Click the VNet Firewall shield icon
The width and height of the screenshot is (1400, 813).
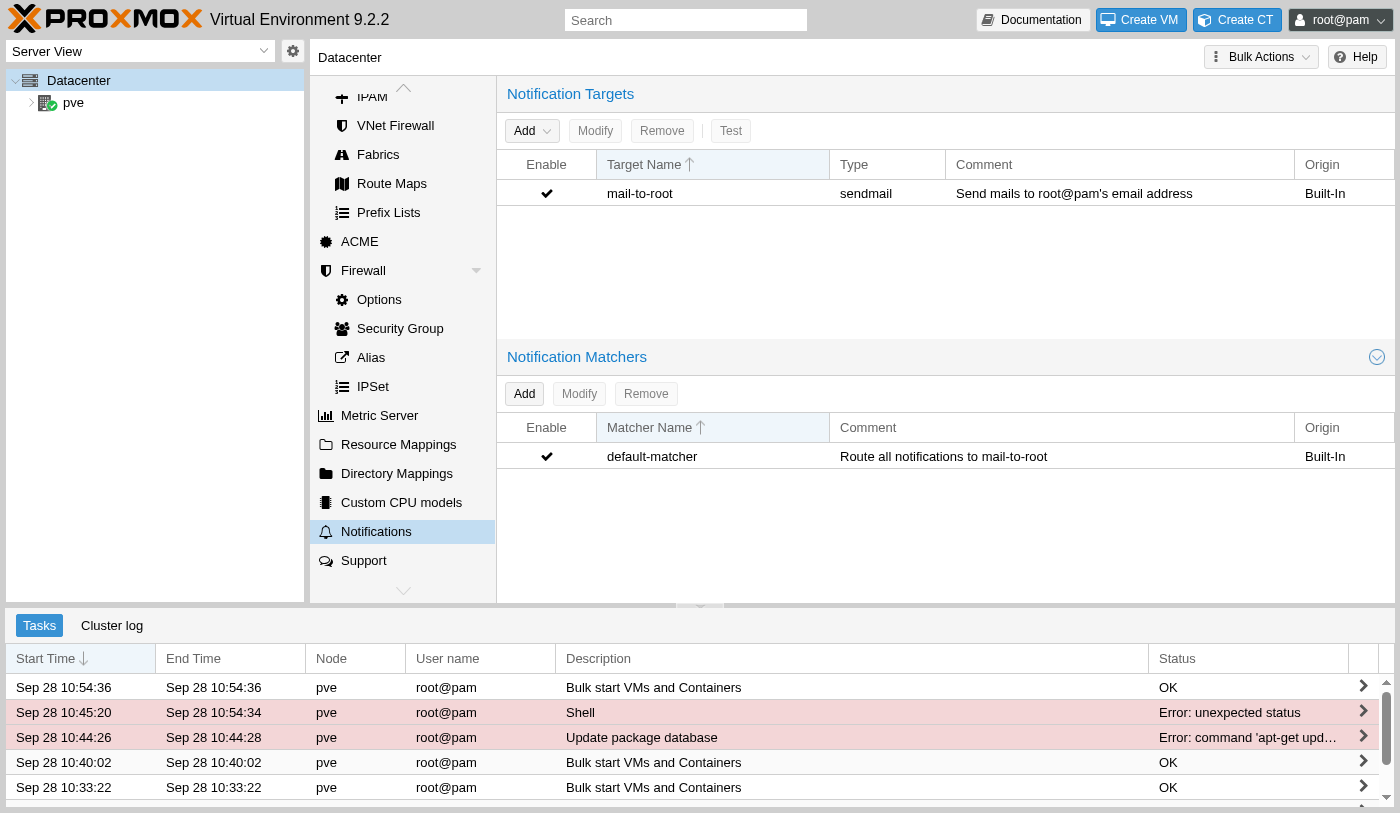[x=342, y=126]
